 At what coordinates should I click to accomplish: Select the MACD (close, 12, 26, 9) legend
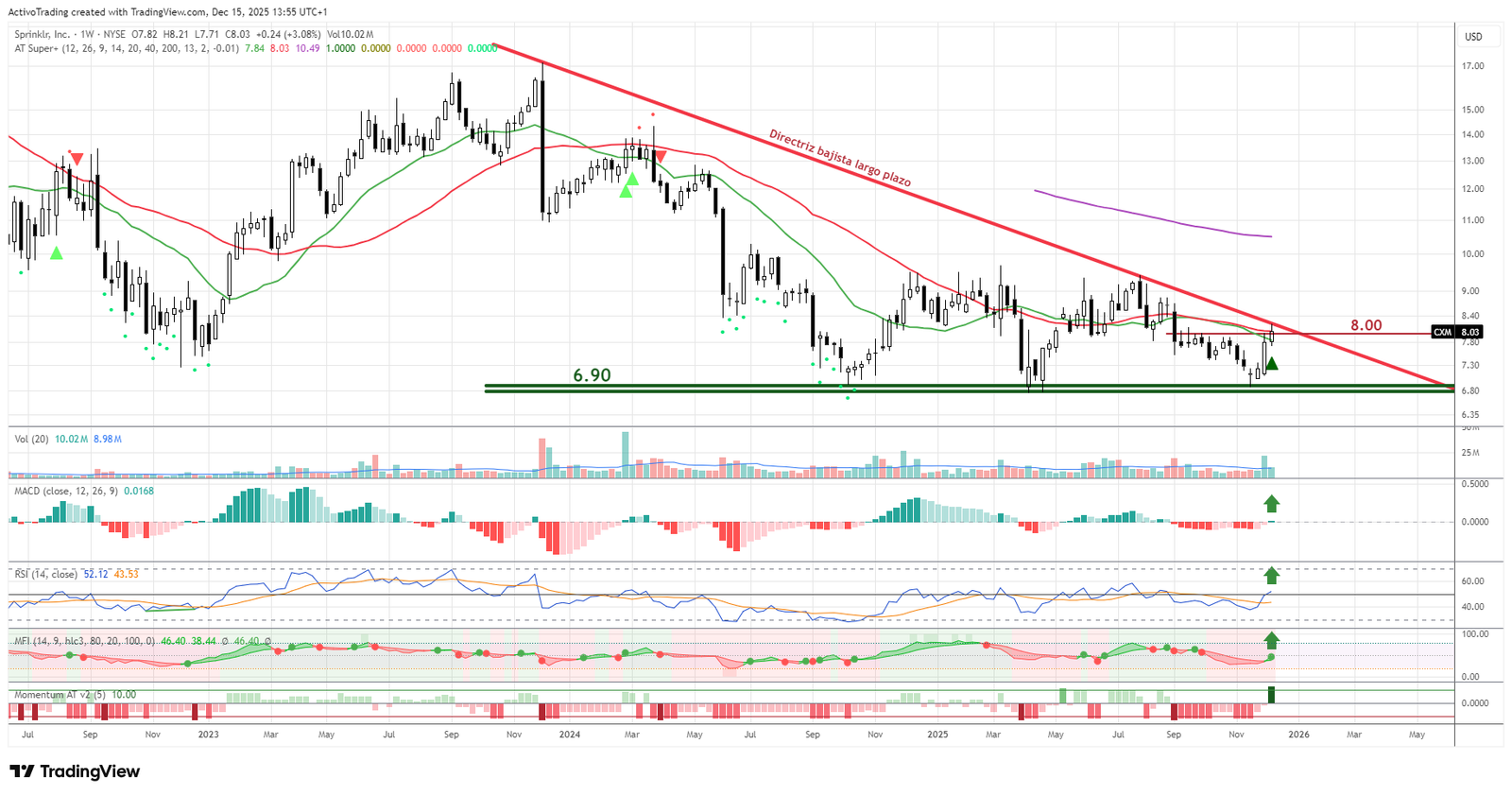(x=66, y=491)
